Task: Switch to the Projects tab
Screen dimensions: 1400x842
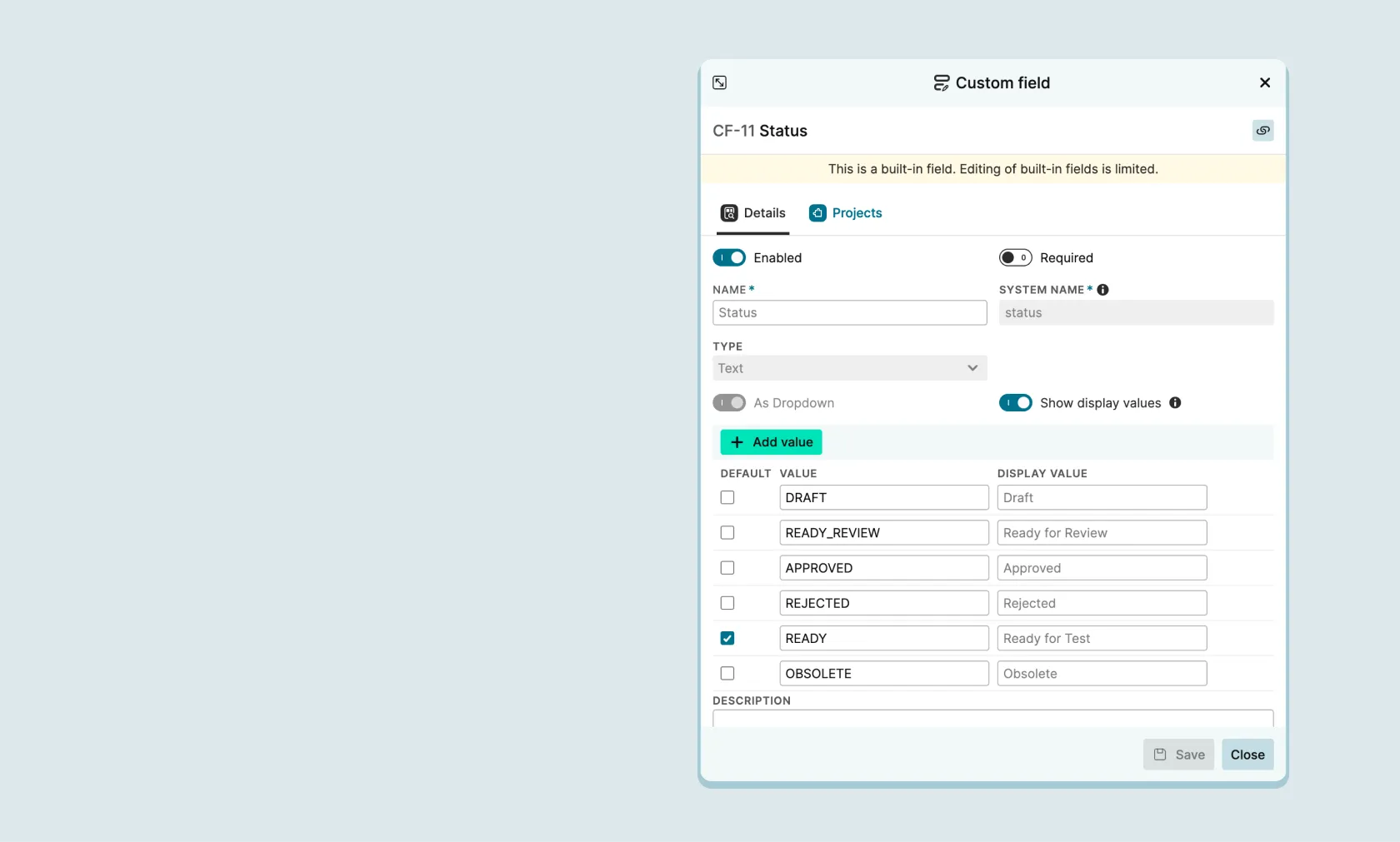Action: pyautogui.click(x=856, y=213)
